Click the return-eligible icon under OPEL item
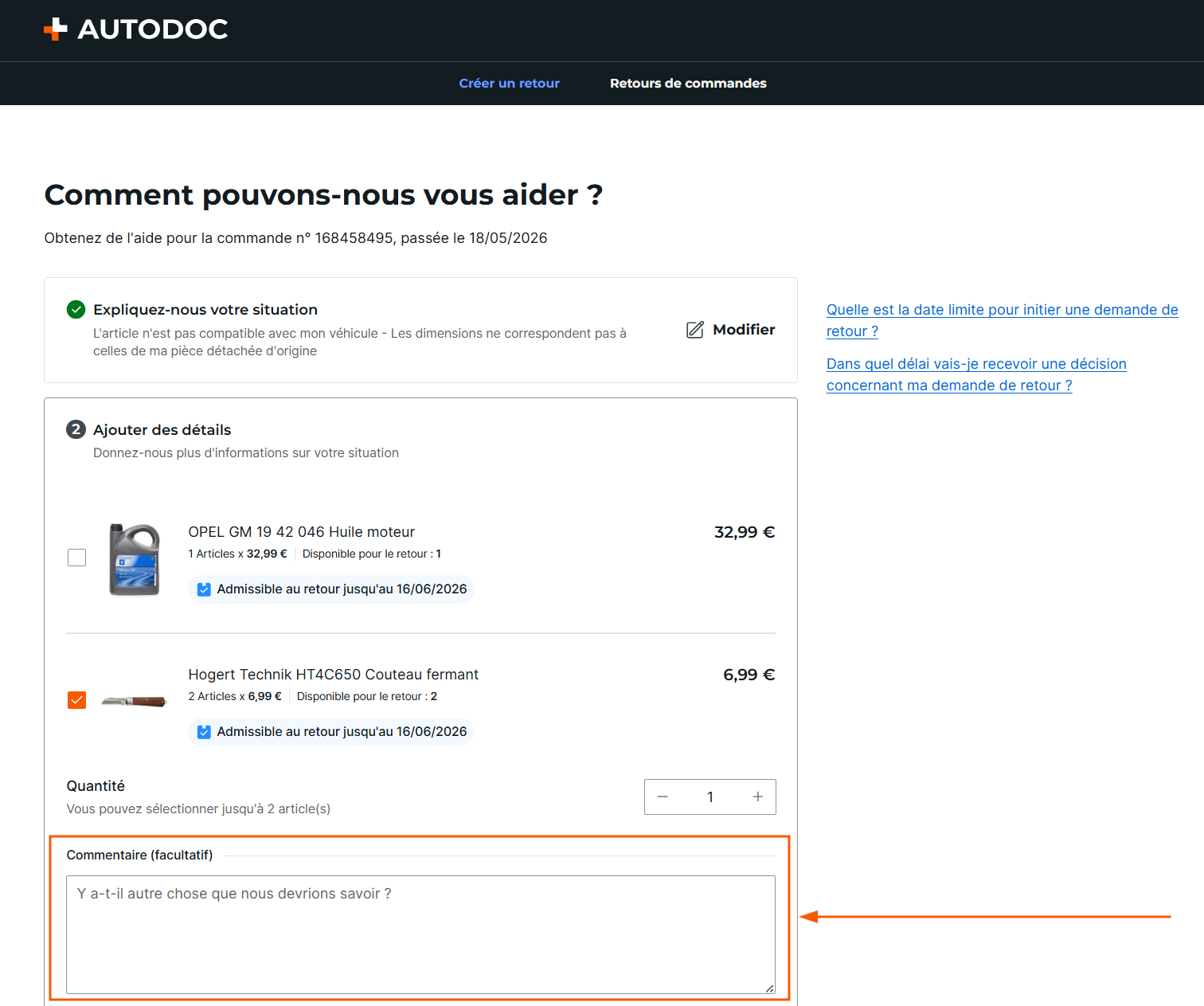The width and height of the screenshot is (1204, 1006). point(204,589)
